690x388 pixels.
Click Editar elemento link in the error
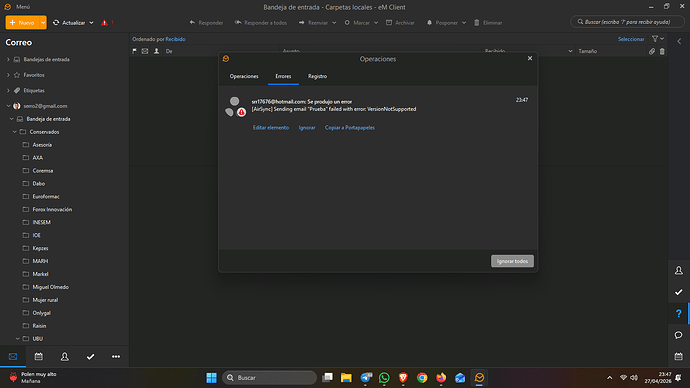pyautogui.click(x=271, y=128)
